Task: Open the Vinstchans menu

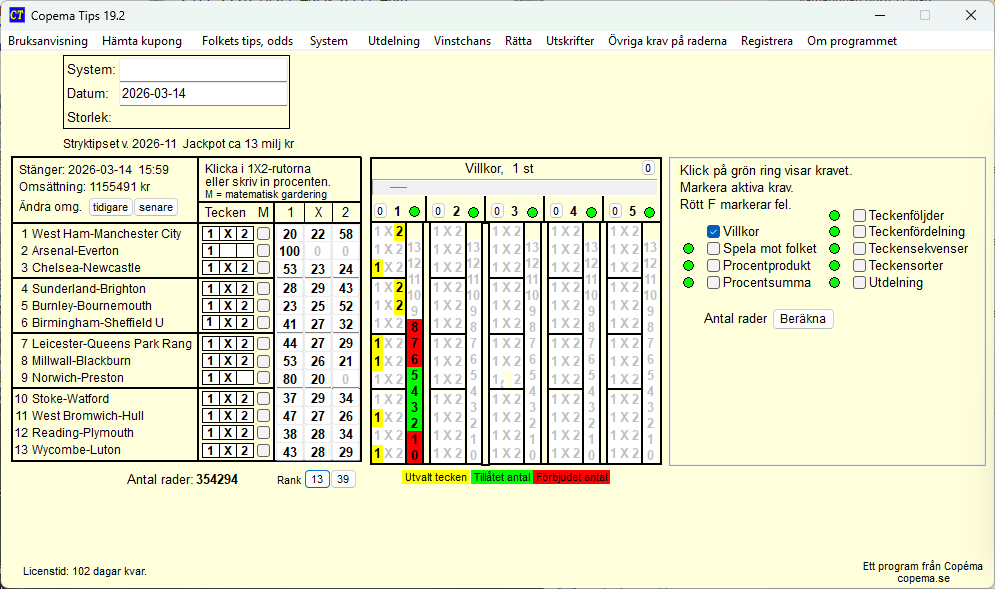Action: (462, 41)
